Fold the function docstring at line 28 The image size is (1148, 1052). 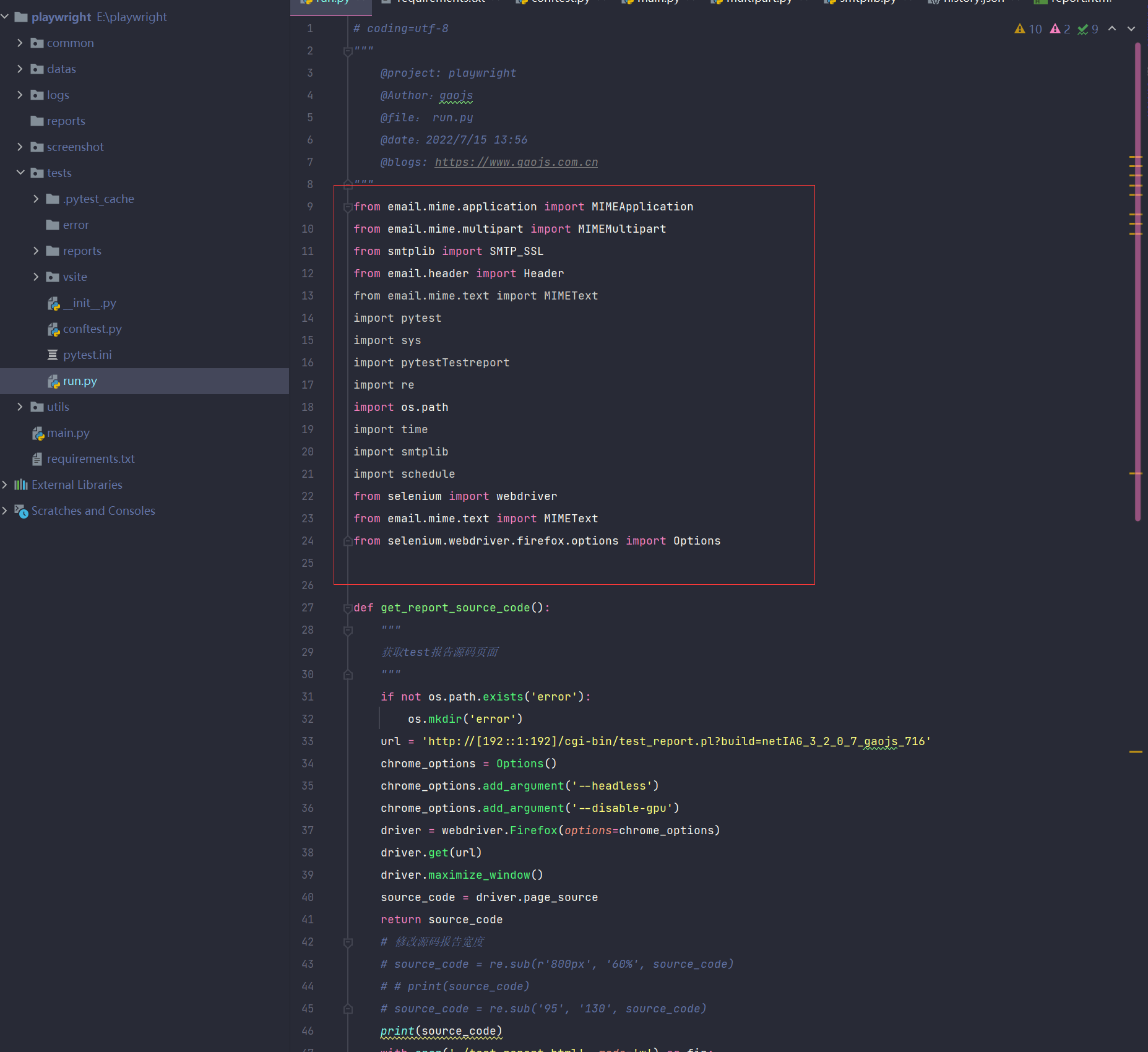pos(348,631)
